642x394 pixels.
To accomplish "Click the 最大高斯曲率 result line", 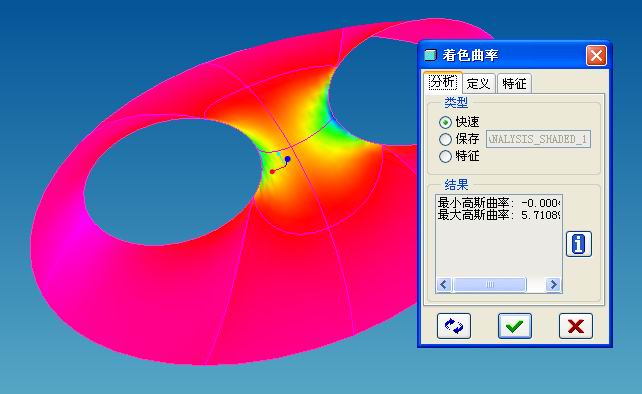I will (498, 215).
